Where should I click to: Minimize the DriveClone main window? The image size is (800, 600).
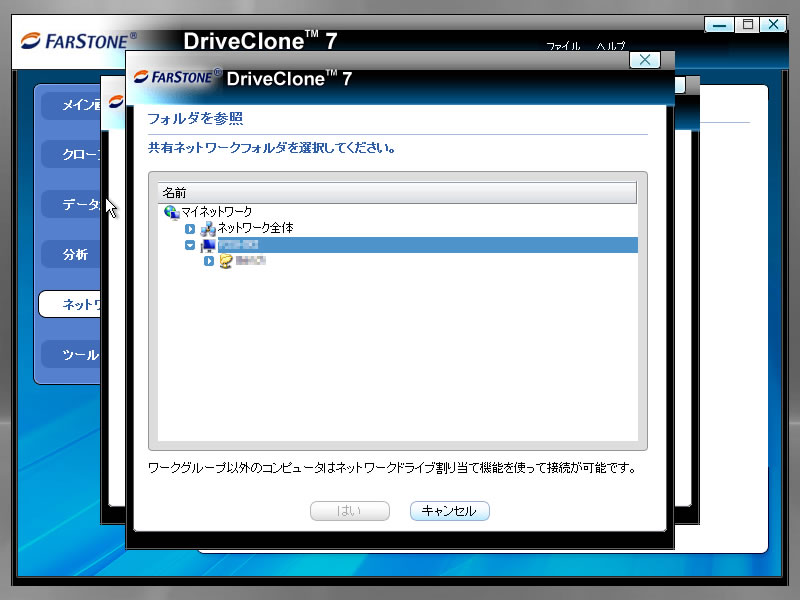719,24
